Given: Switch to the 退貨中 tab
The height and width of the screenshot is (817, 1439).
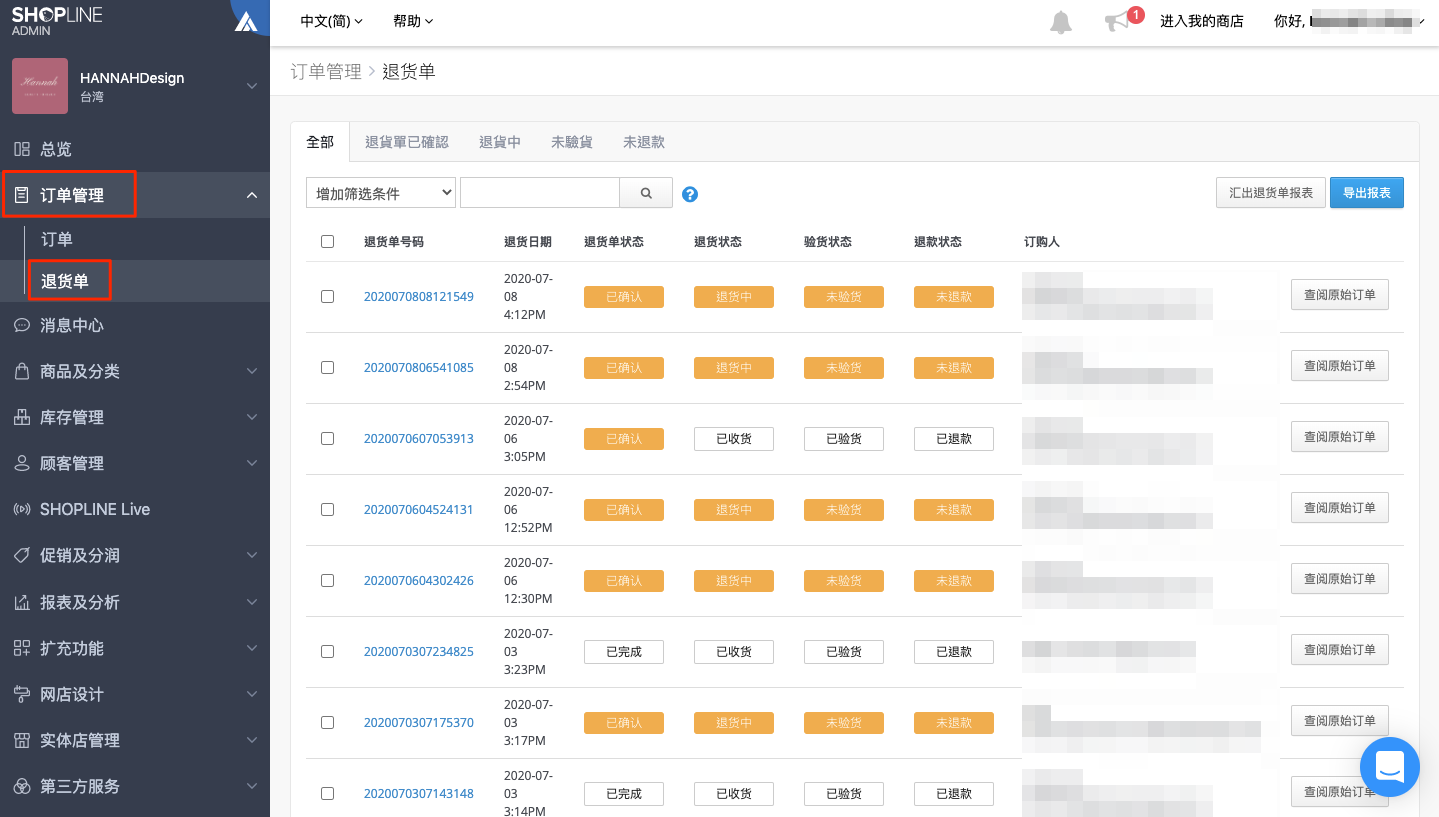Looking at the screenshot, I should (500, 142).
